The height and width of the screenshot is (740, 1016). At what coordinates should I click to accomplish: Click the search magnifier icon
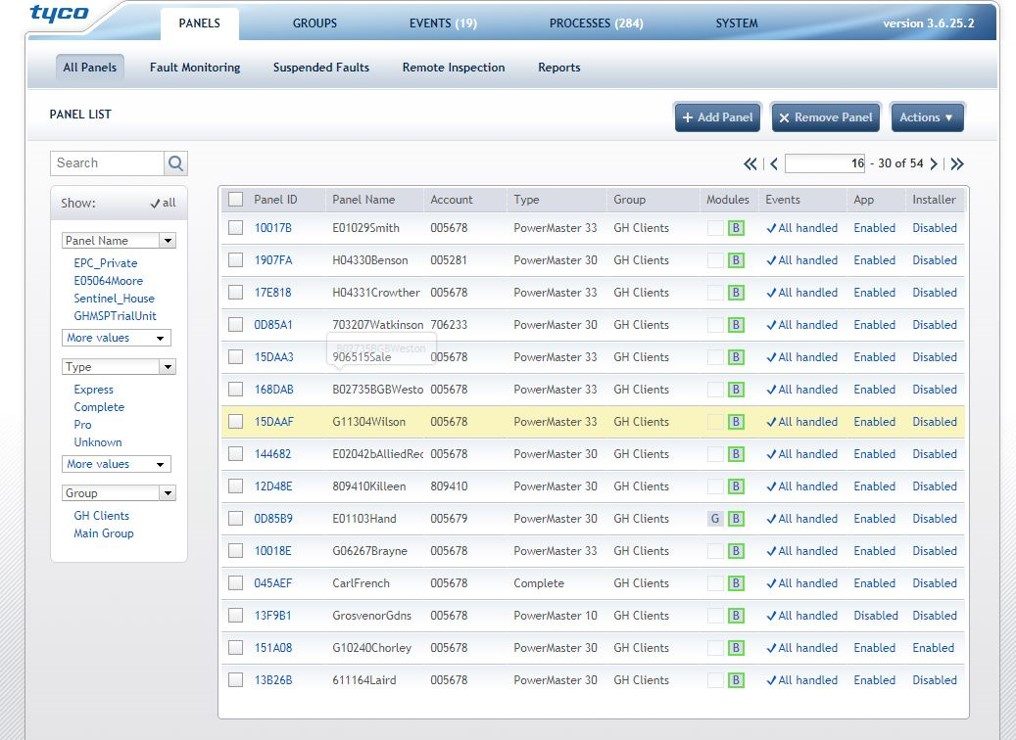175,163
